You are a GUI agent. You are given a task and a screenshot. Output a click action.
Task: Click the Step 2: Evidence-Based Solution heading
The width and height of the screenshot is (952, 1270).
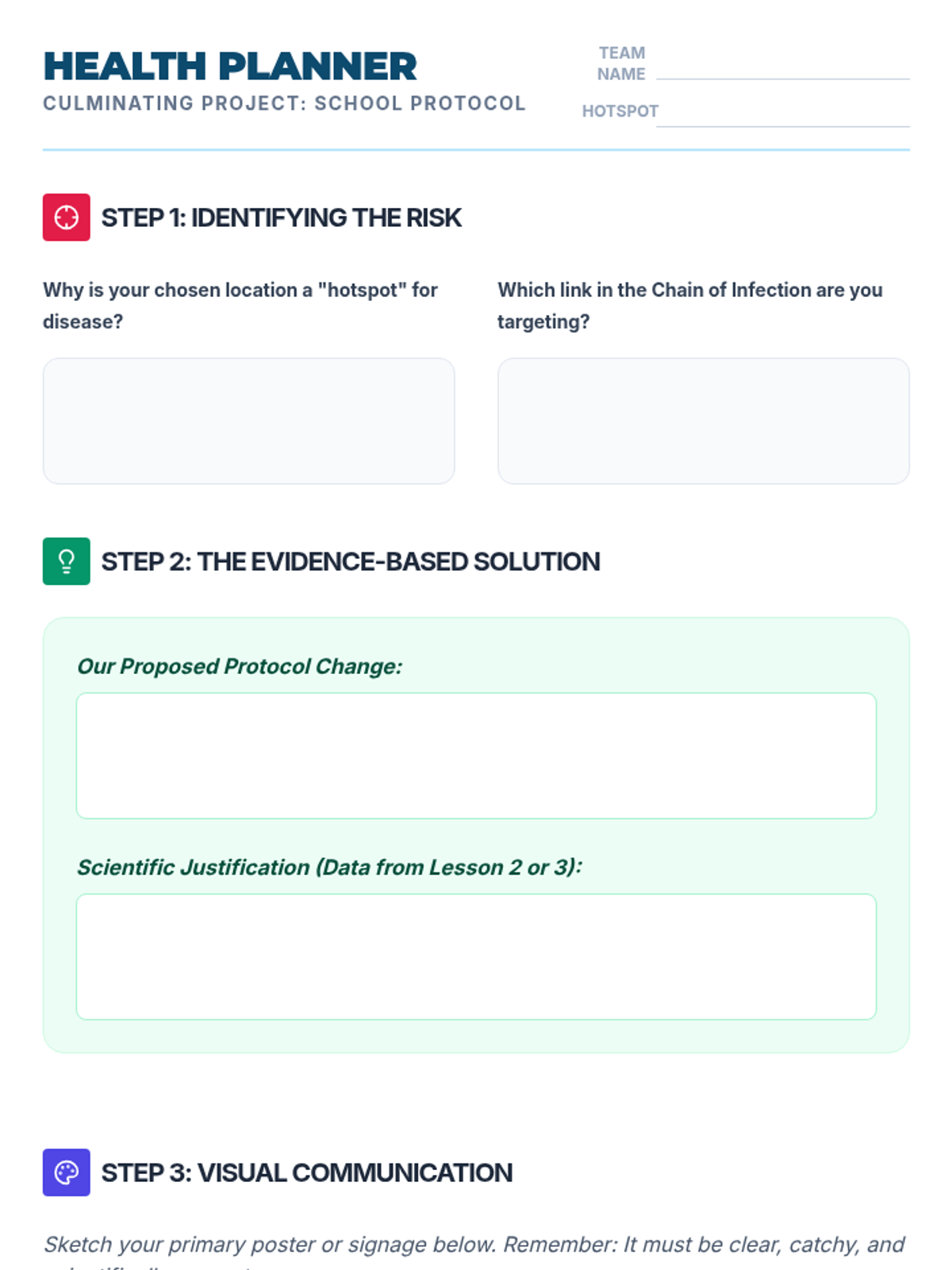(x=350, y=561)
